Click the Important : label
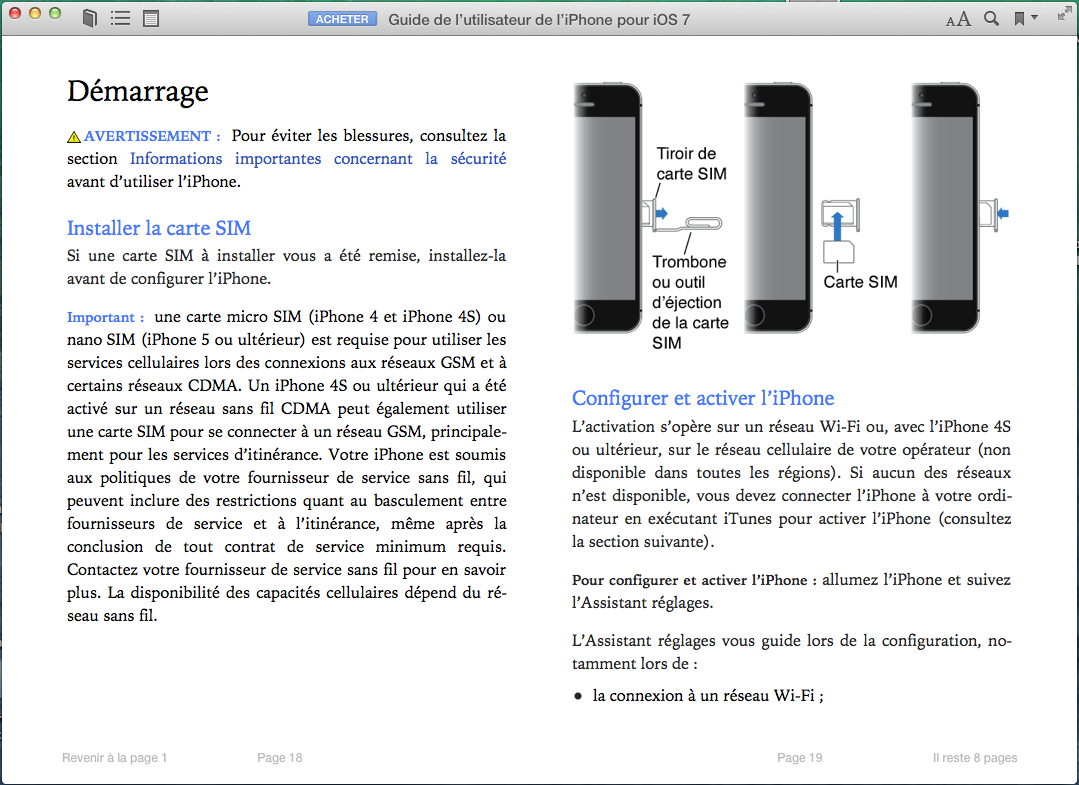The width and height of the screenshot is (1079, 785). (105, 317)
